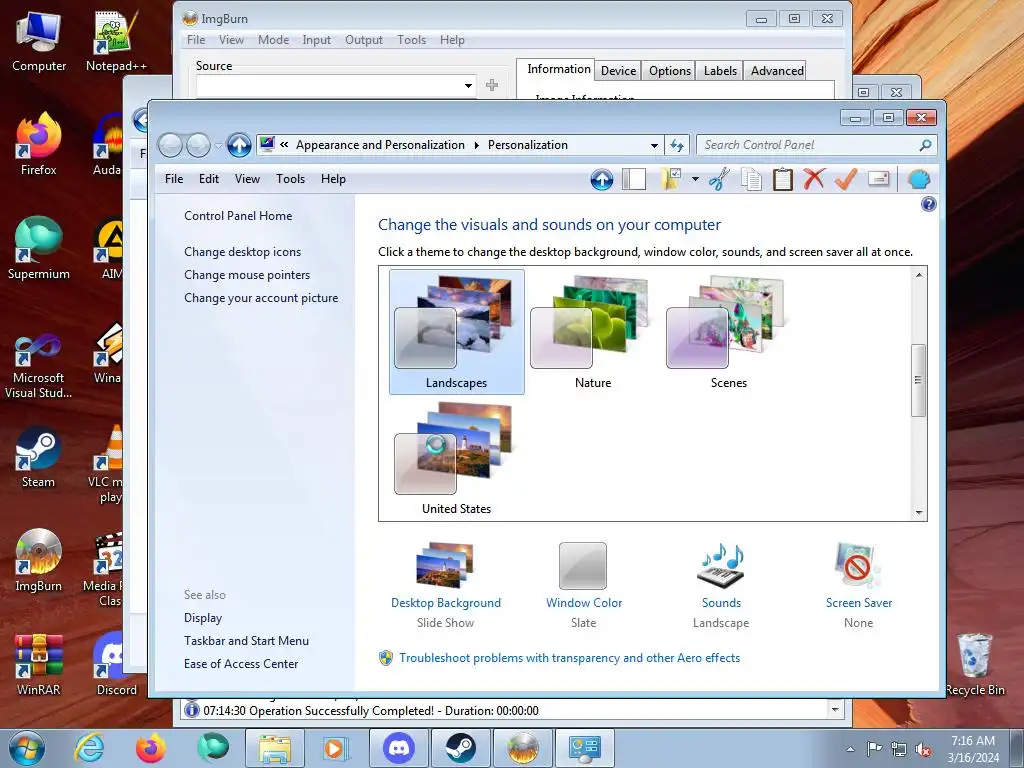This screenshot has height=768, width=1024.
Task: Expand the arrow after Appearance and Personalization
Action: click(x=476, y=145)
